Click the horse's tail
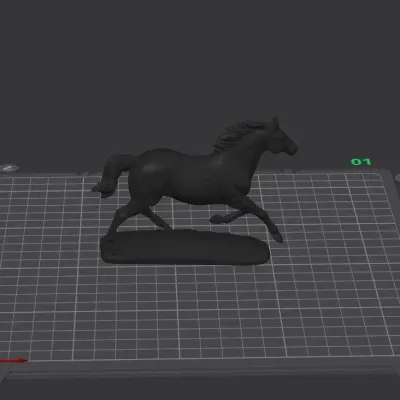Screen dimensions: 400x400 [110, 175]
